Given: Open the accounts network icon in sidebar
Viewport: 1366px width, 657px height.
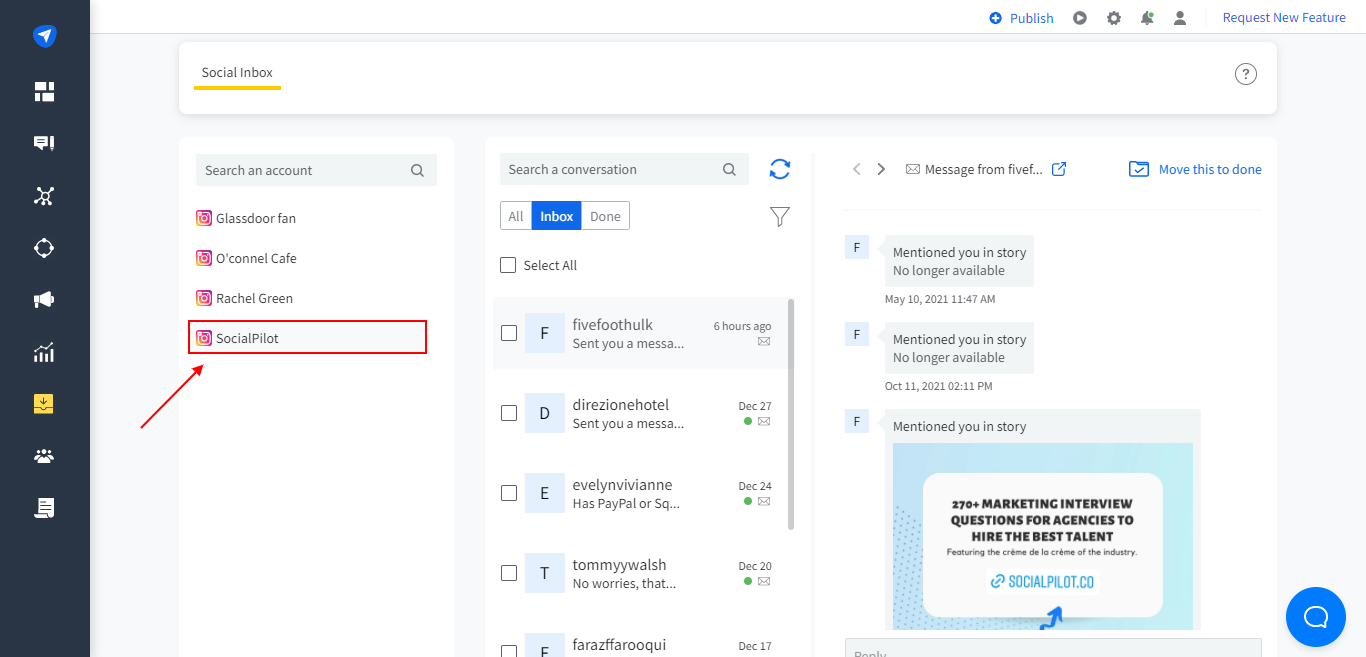Looking at the screenshot, I should (44, 196).
